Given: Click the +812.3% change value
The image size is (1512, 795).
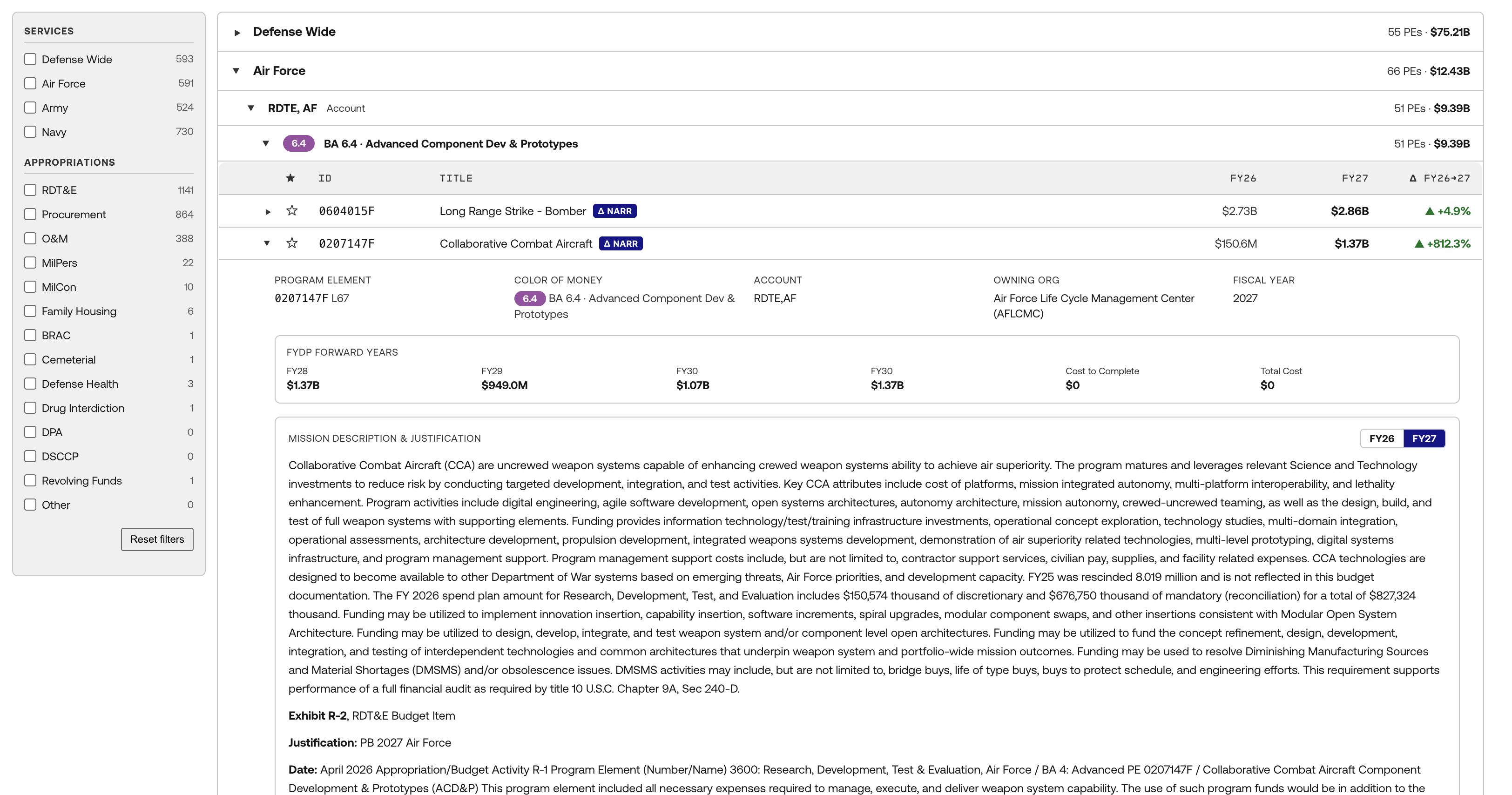Looking at the screenshot, I should 1443,243.
